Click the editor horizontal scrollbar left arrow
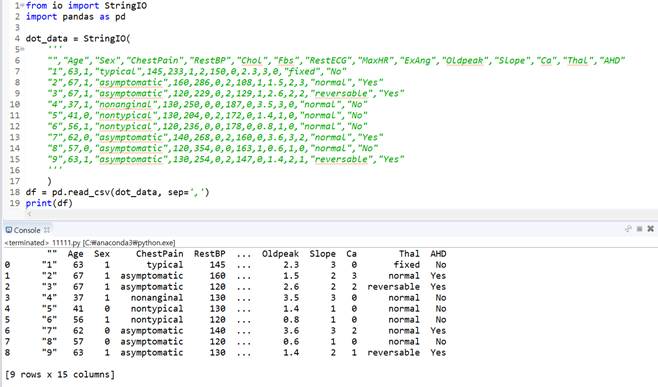This screenshot has width=658, height=387. (x=29, y=214)
